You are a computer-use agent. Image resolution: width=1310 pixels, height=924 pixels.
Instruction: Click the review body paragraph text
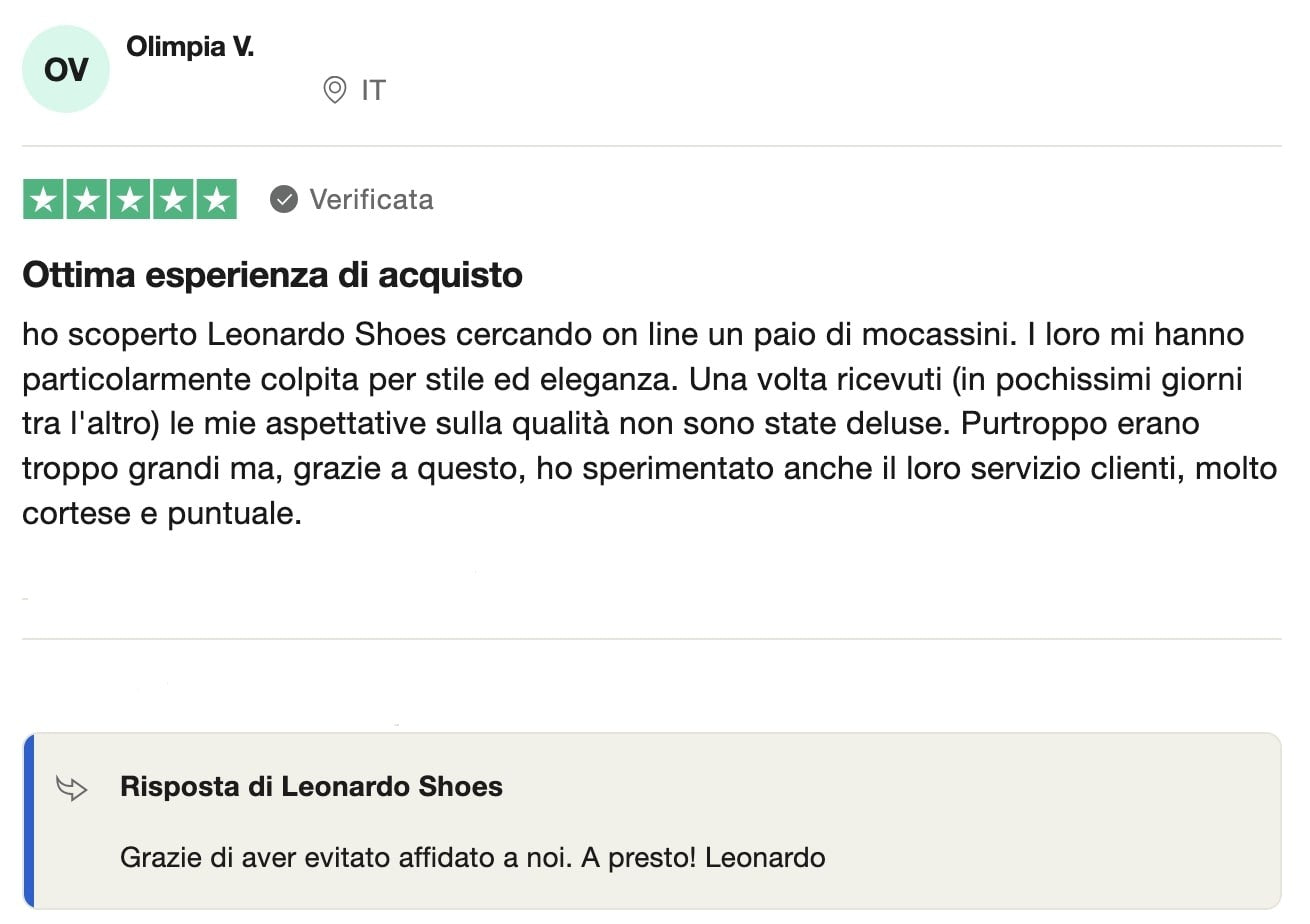click(650, 423)
